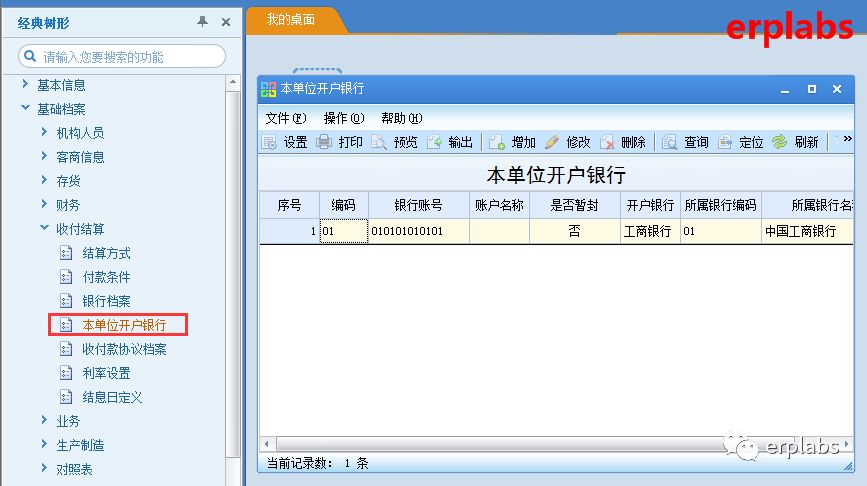
Task: Open 预览 print preview icon
Action: 379,142
